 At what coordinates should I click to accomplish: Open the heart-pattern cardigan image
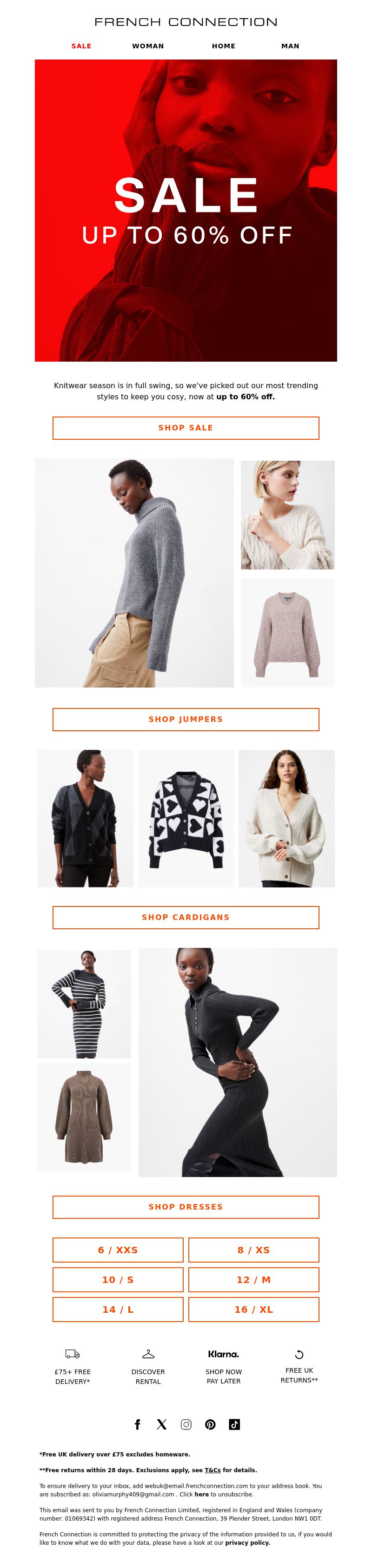(186, 818)
